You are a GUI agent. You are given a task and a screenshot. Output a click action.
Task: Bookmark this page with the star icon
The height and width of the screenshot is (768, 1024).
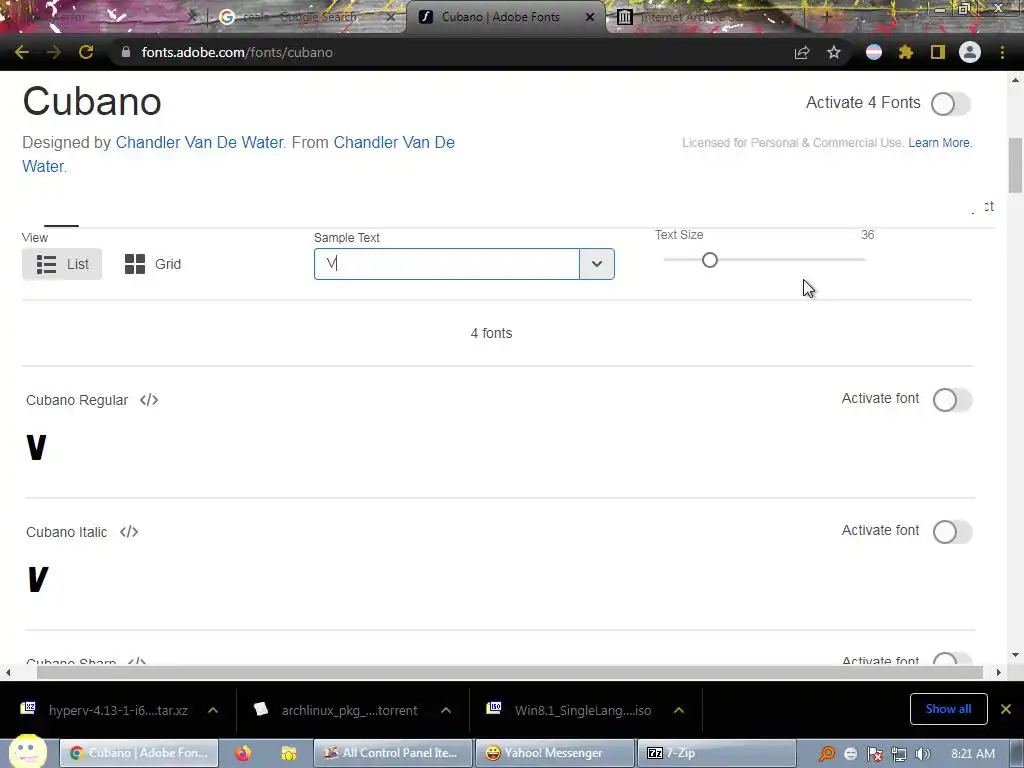point(834,52)
